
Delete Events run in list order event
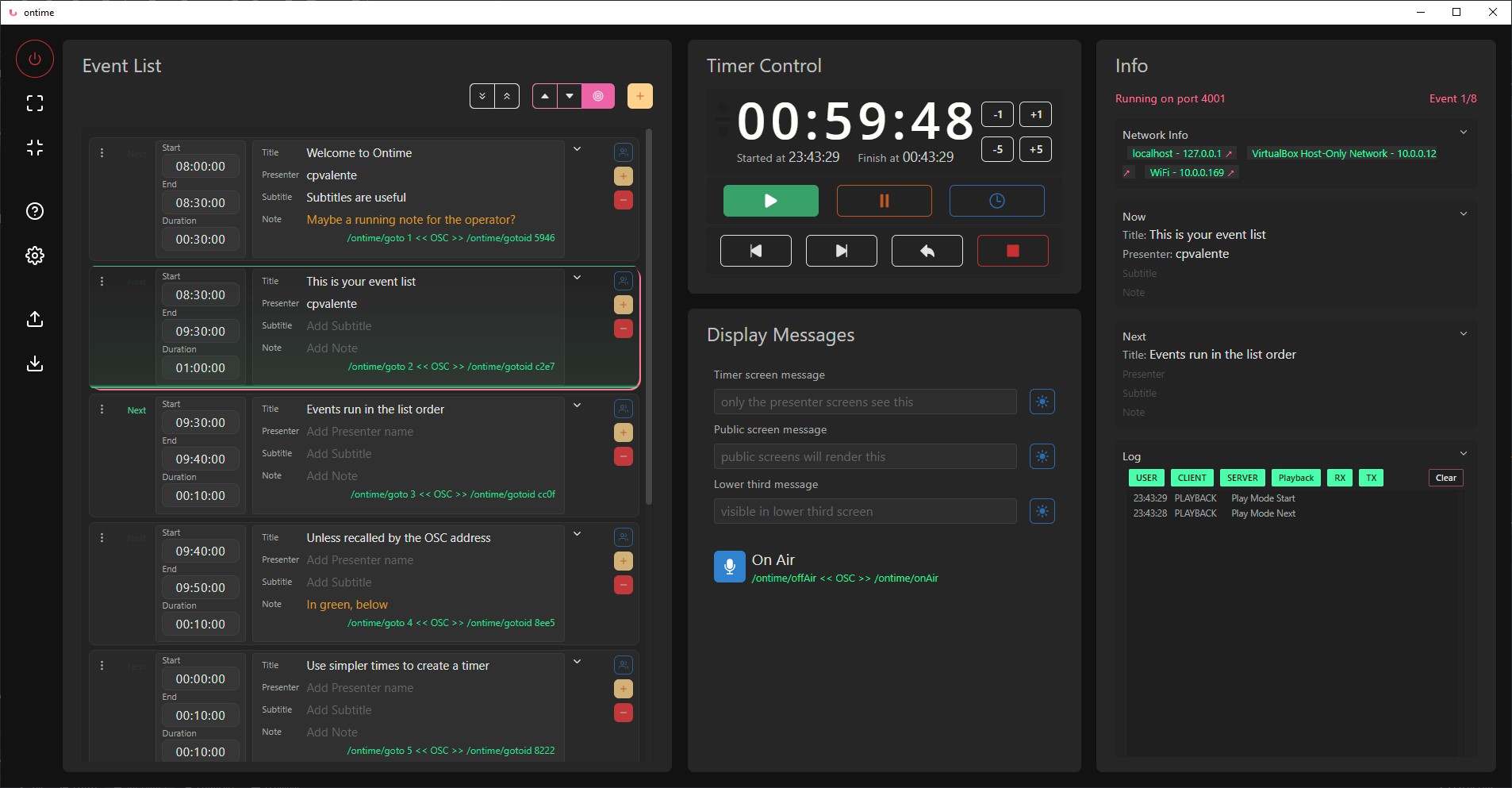[624, 456]
